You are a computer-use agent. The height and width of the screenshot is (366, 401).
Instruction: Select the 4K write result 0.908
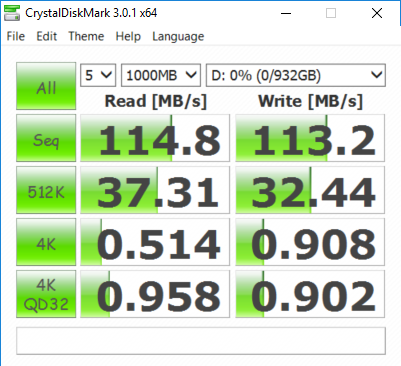(310, 242)
